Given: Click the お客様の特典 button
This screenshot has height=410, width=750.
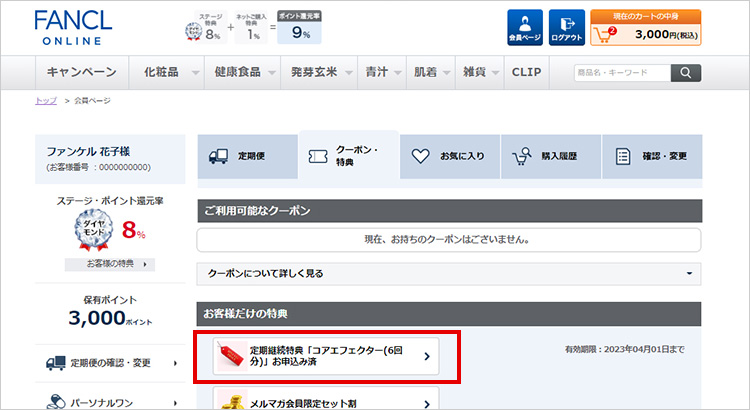Looking at the screenshot, I should (110, 264).
